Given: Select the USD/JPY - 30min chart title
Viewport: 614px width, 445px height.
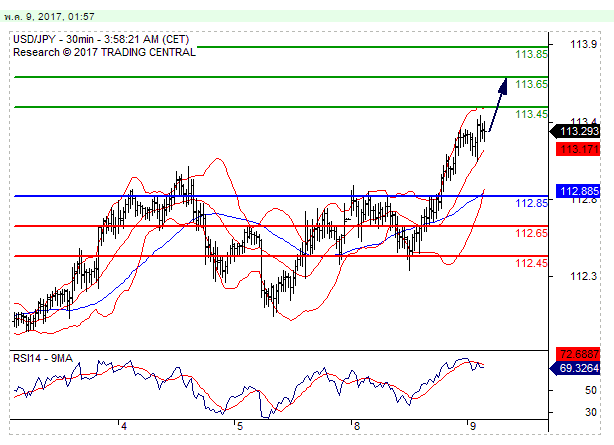Looking at the screenshot, I should (x=101, y=40).
